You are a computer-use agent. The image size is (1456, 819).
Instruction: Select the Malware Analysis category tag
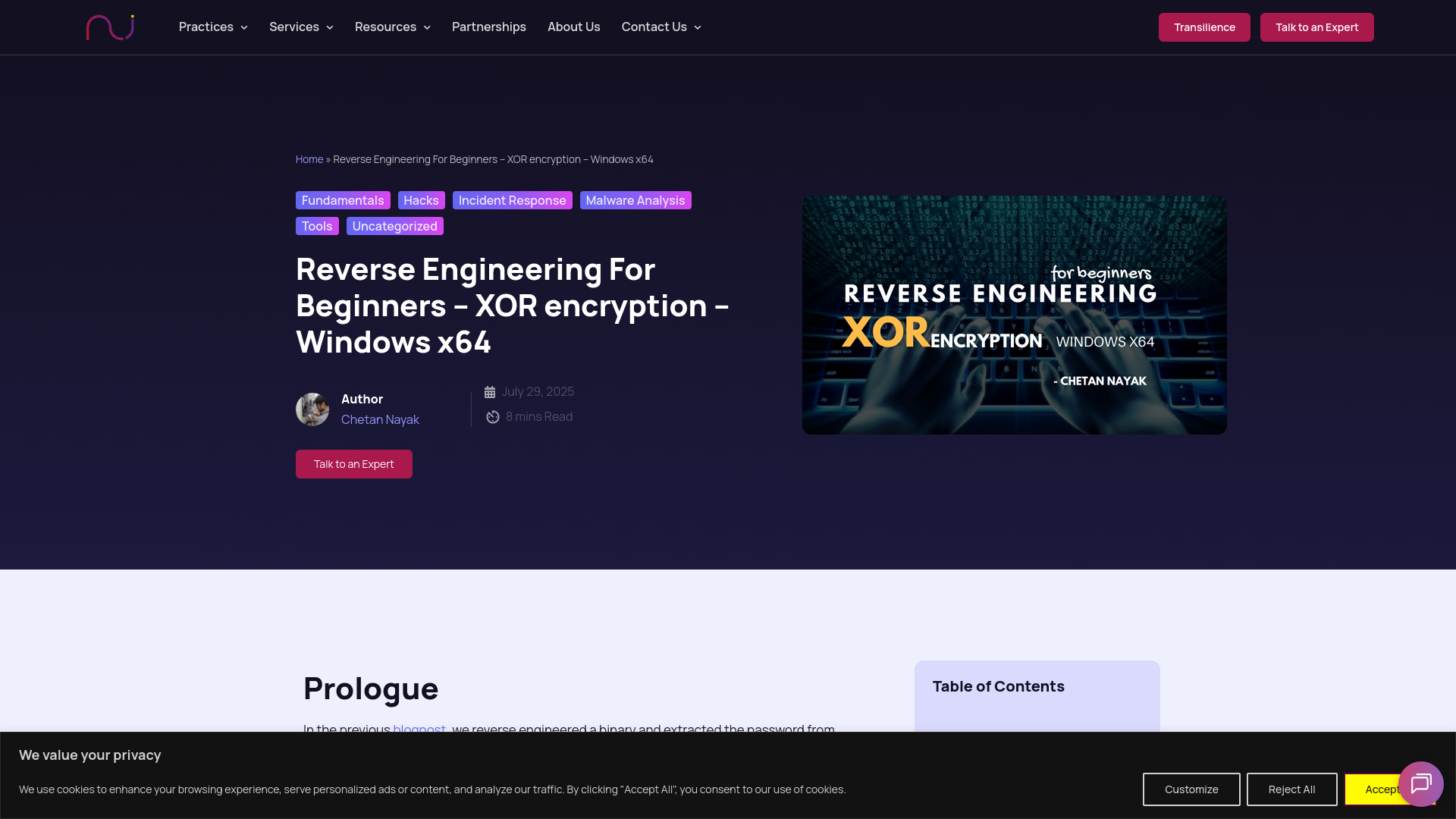(635, 200)
